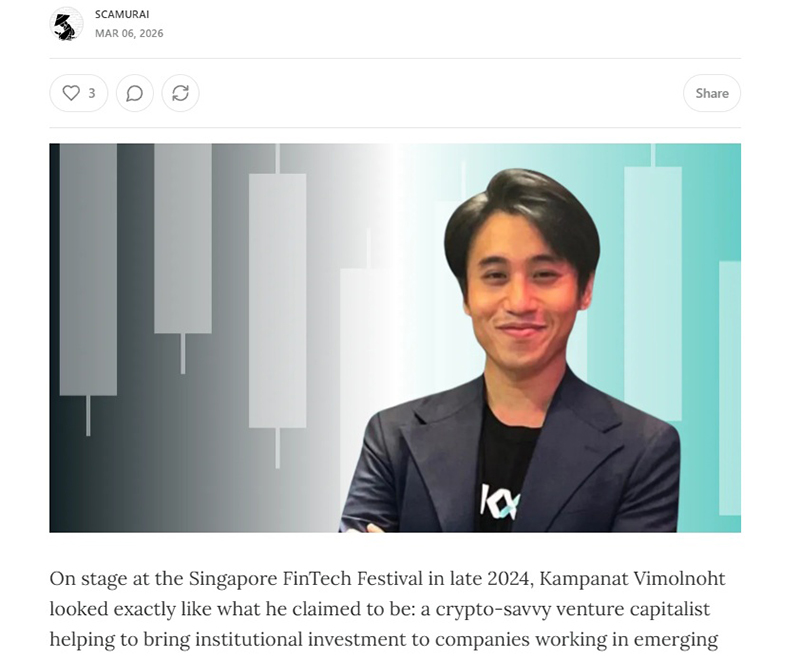The height and width of the screenshot is (659, 800).
Task: Click the MAR 06, 2026 publish date
Action: pyautogui.click(x=129, y=33)
